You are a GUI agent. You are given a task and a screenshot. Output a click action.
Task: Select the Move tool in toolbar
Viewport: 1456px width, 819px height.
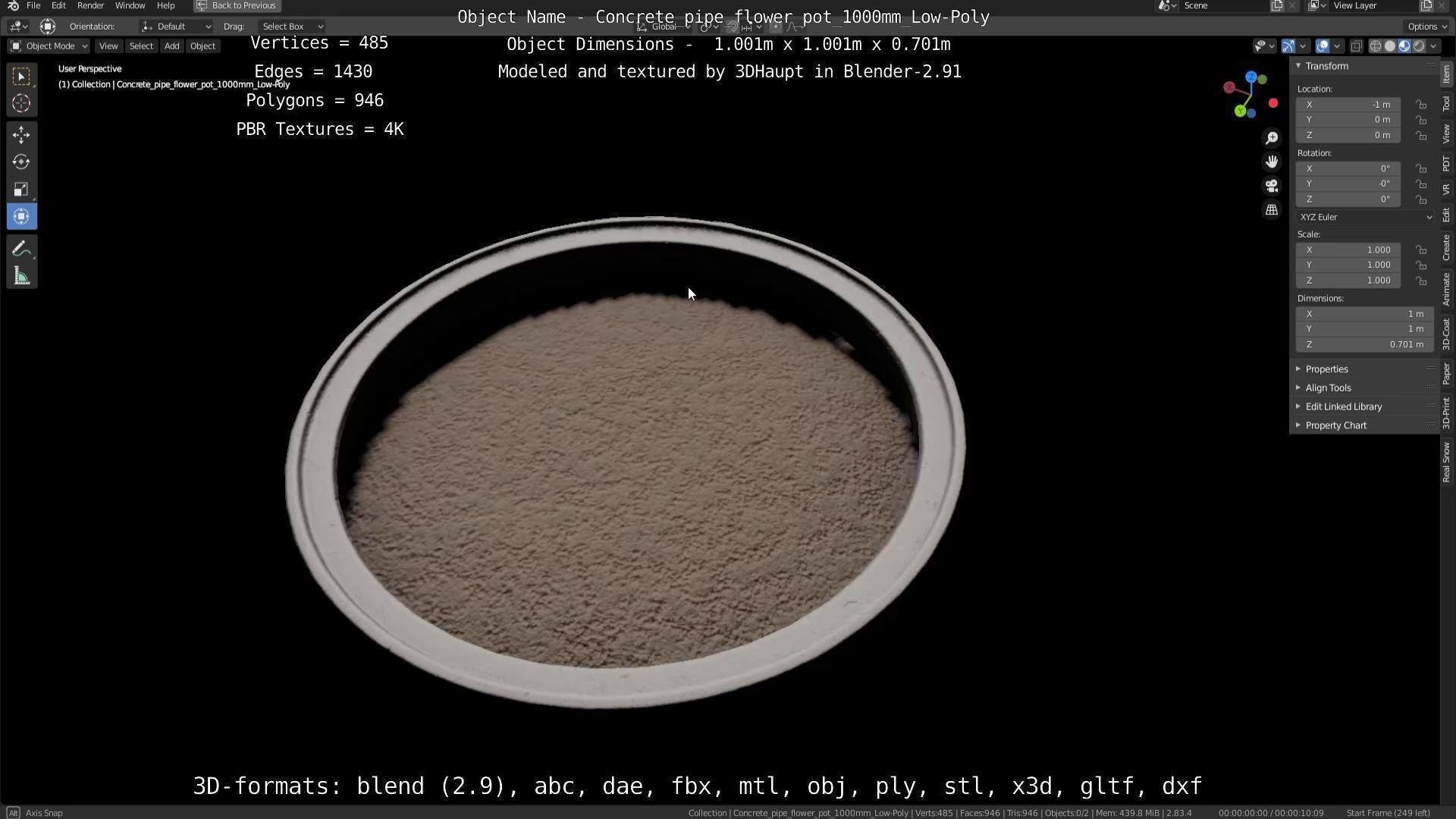(x=21, y=135)
